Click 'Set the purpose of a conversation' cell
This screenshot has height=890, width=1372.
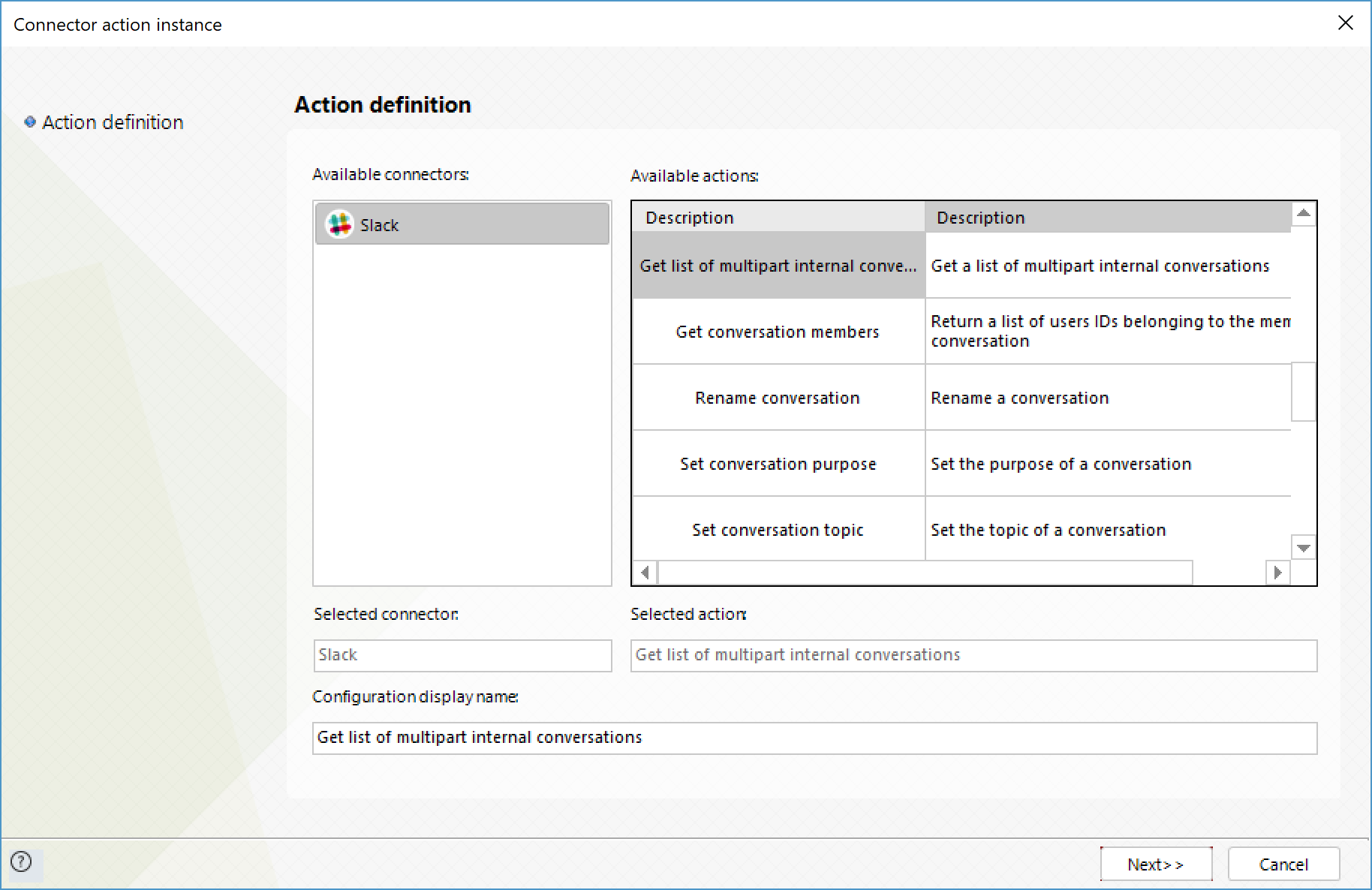pos(1108,464)
